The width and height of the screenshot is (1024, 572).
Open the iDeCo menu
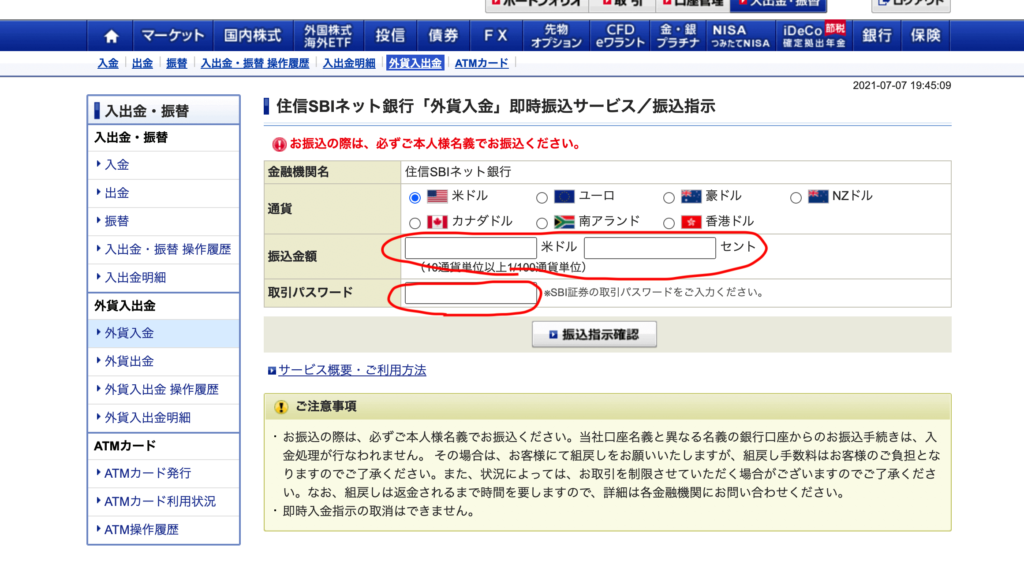tap(814, 36)
